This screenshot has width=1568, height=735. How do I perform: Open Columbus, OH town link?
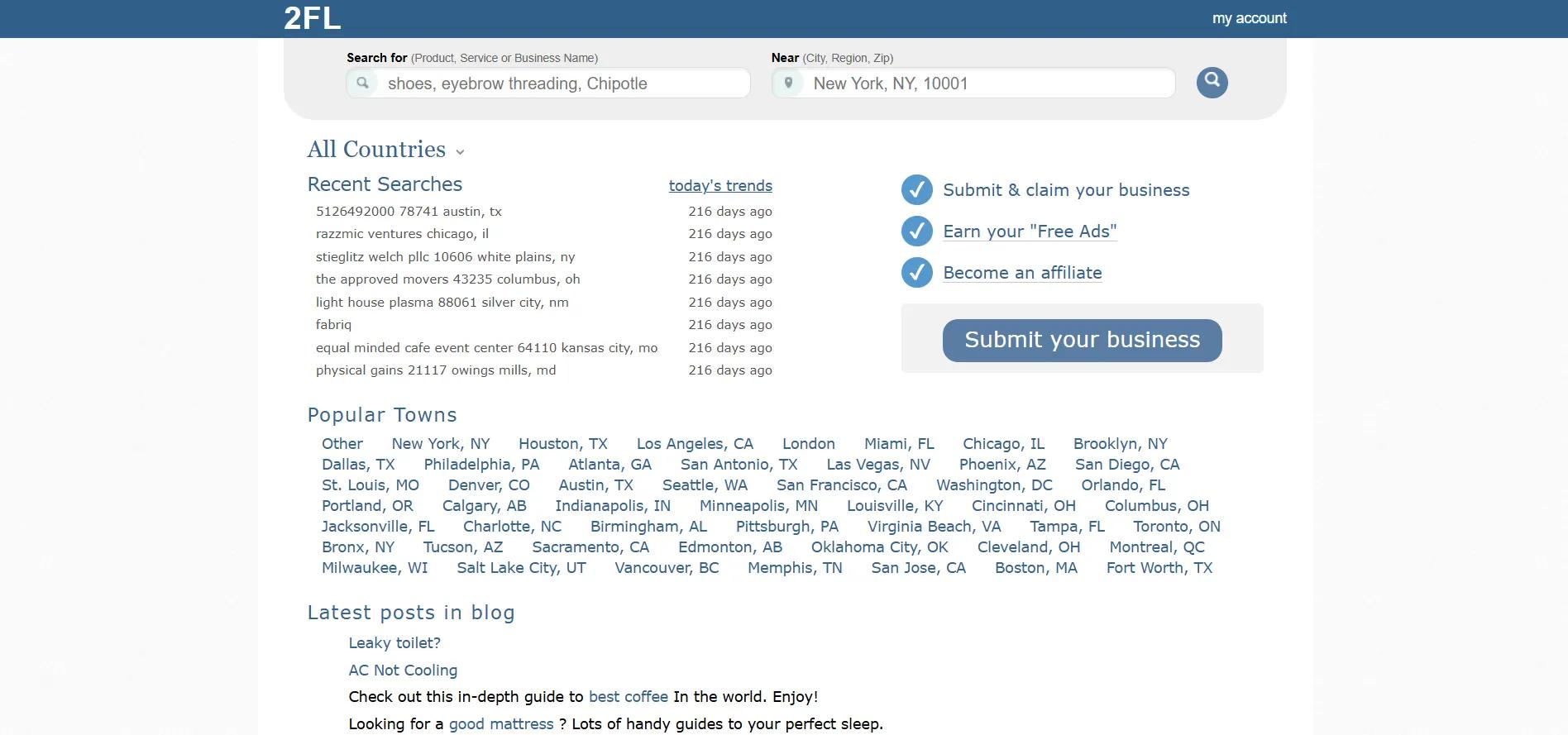[x=1156, y=506]
